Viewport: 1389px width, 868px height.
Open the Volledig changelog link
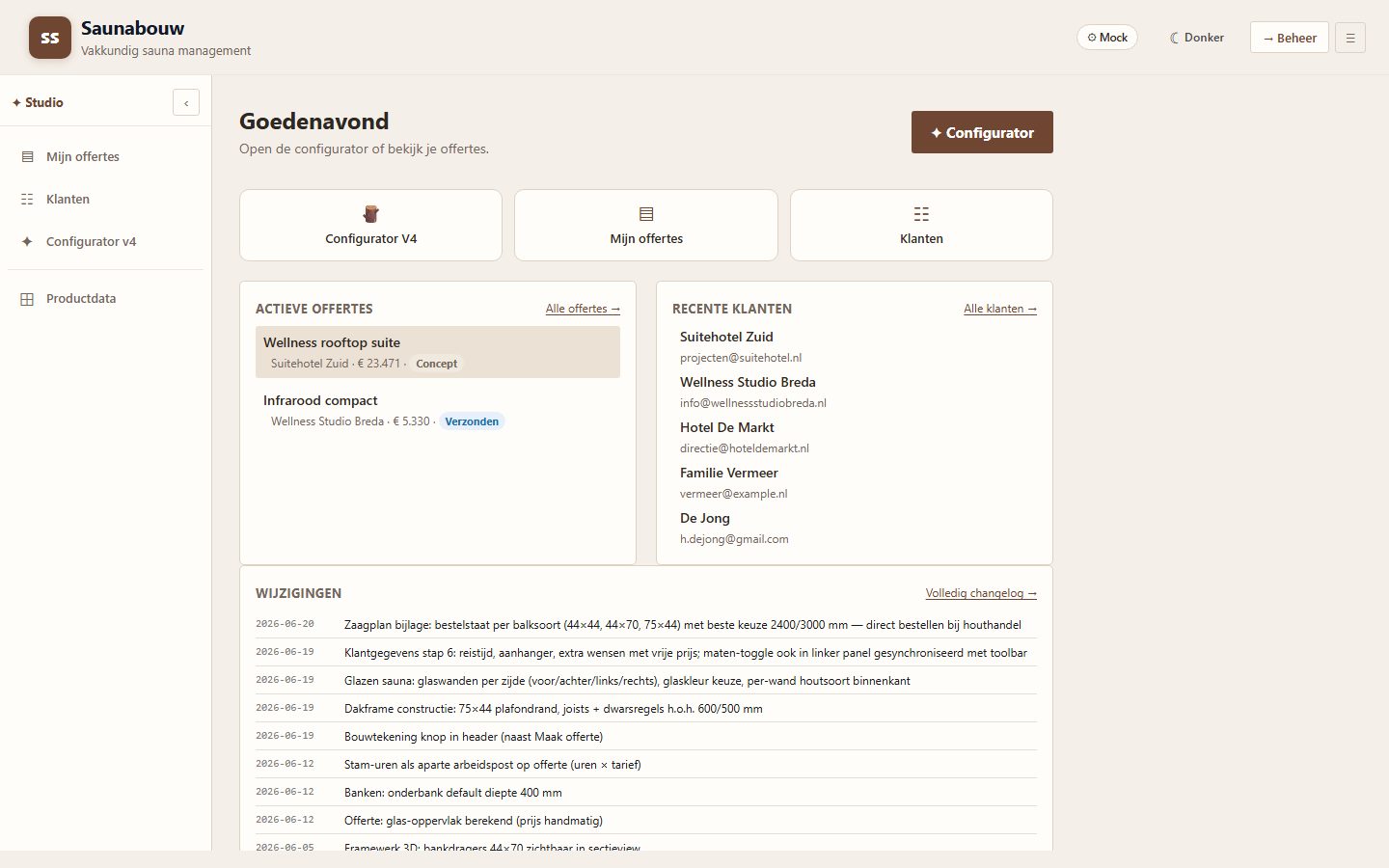point(981,593)
